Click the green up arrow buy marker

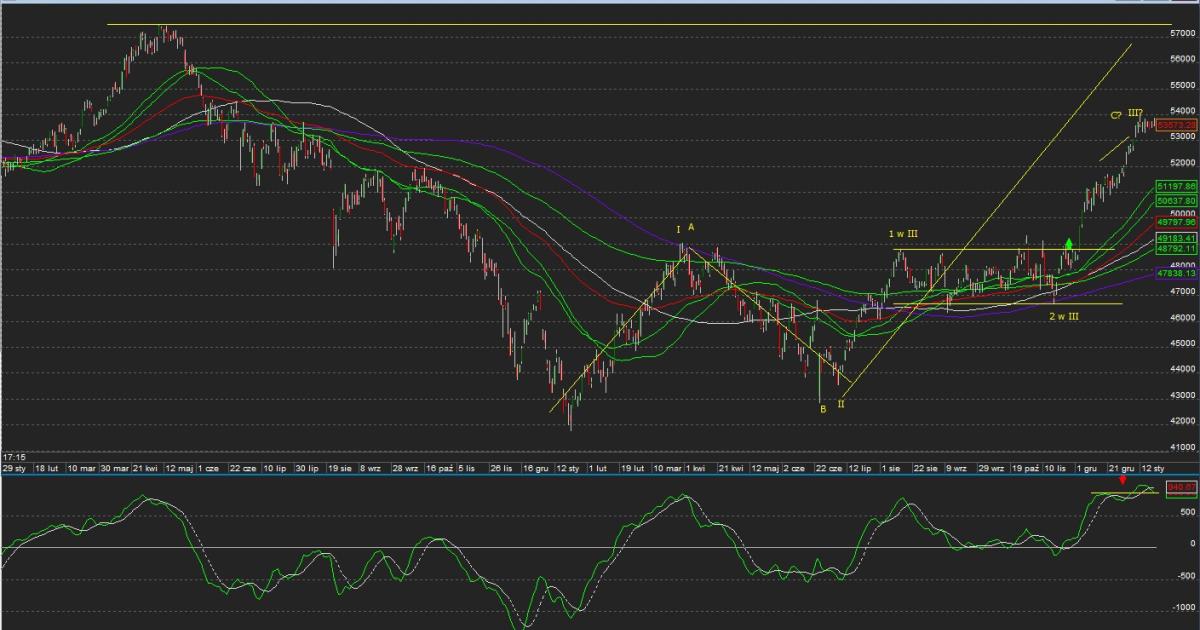pos(1069,243)
